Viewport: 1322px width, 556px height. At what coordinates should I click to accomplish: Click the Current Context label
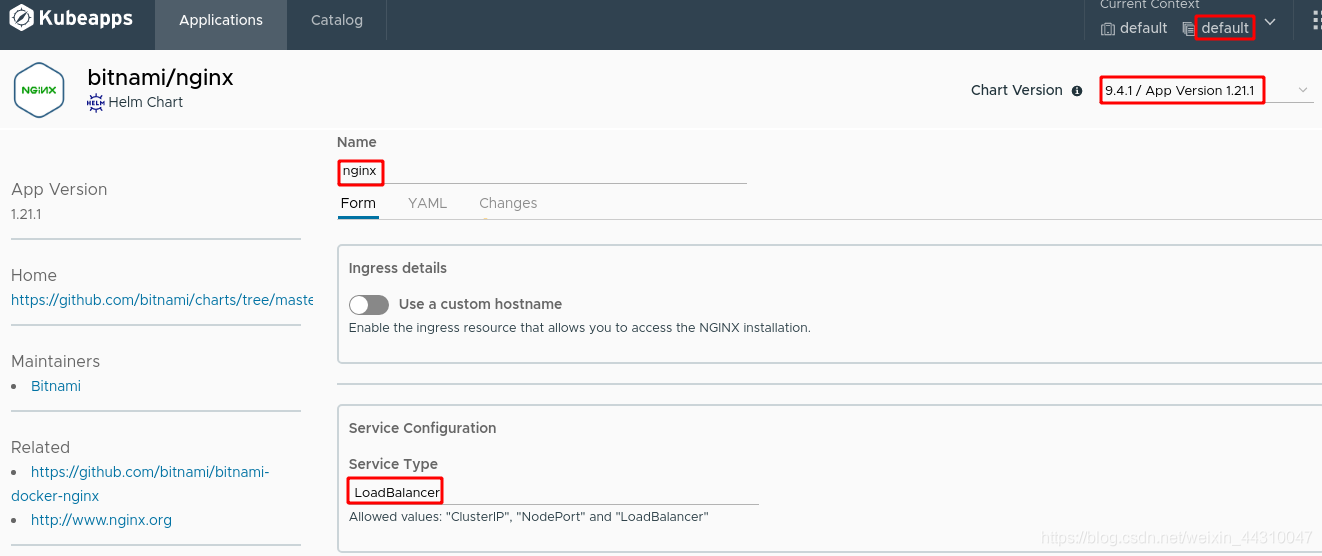1150,5
